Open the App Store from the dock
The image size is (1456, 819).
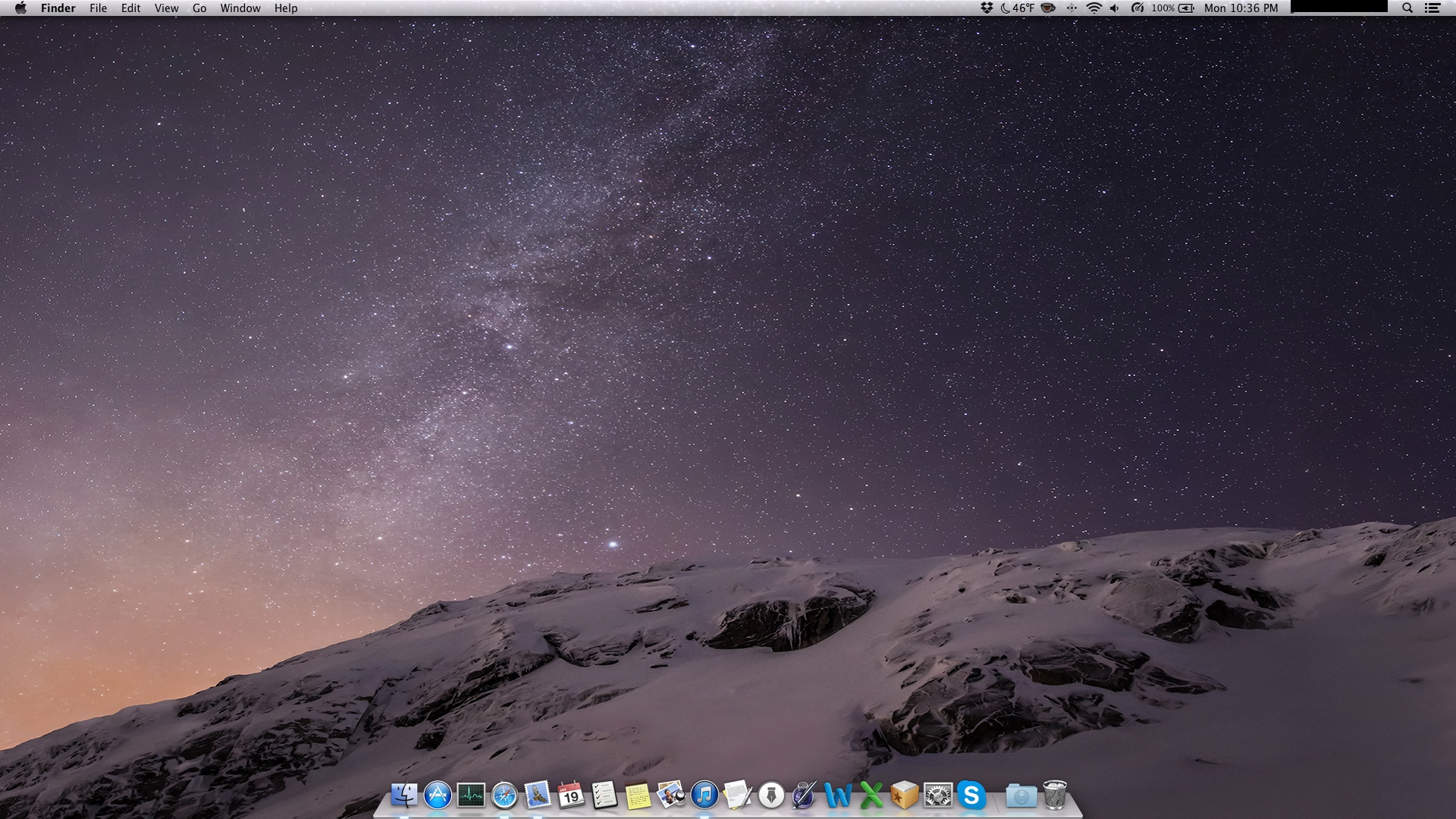(x=438, y=795)
